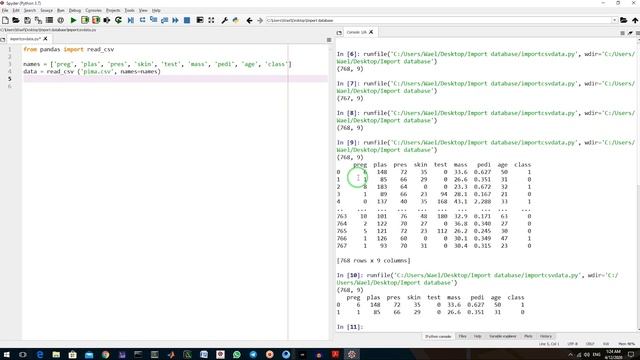640x360 pixels.
Task: Switch to the Files pane tab
Action: coord(462,336)
